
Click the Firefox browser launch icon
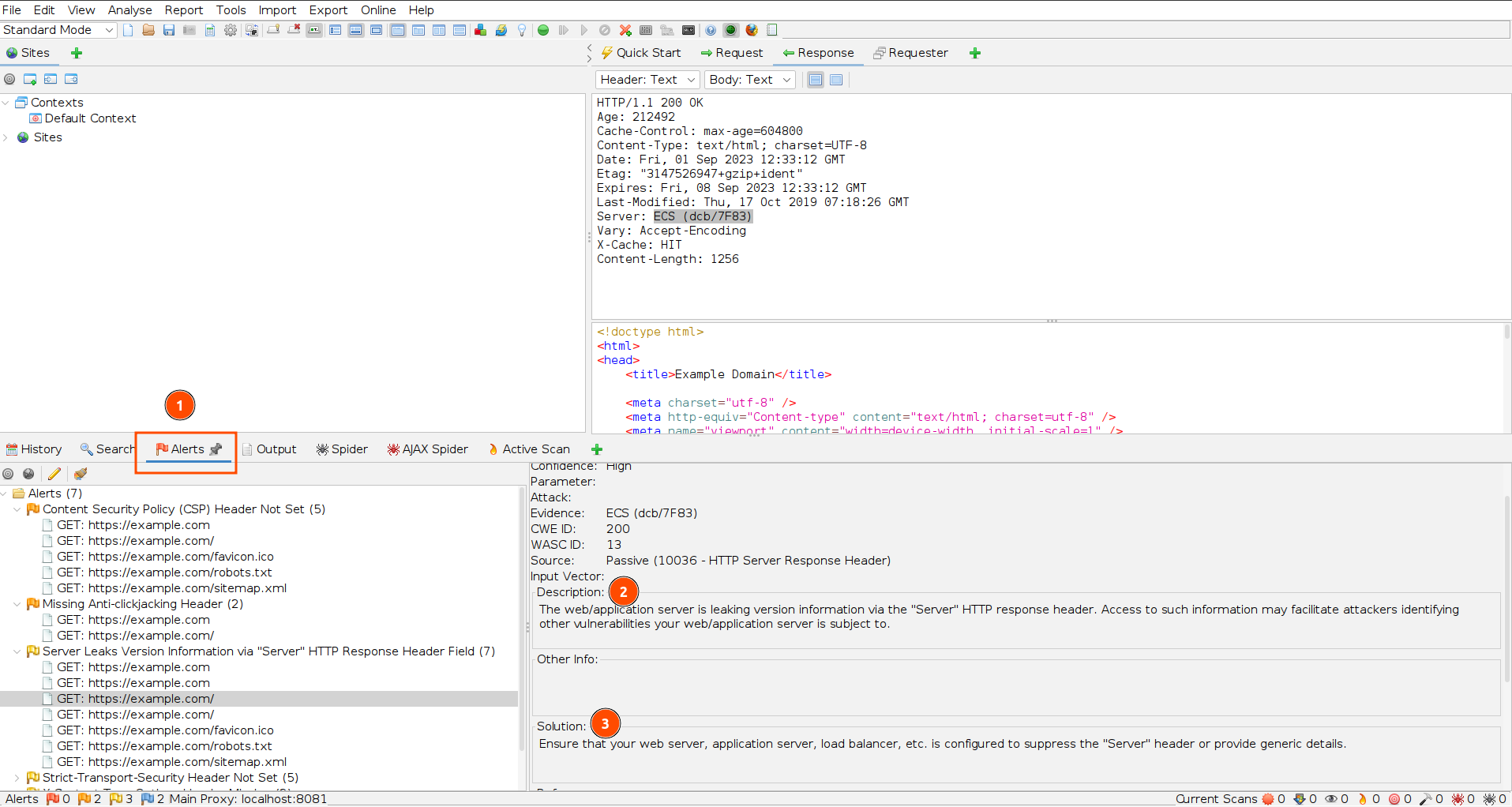pos(752,30)
